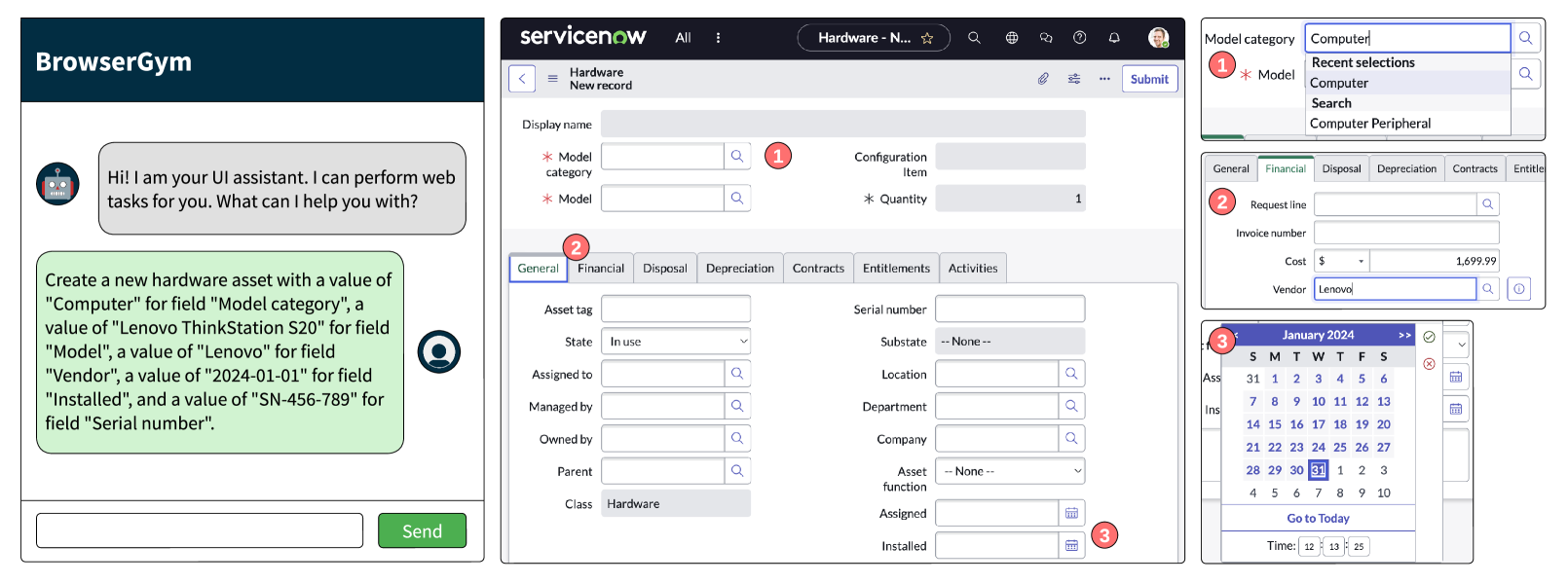Open the Installed date calendar picker
The height and width of the screenshot is (584, 1568).
(x=1071, y=546)
